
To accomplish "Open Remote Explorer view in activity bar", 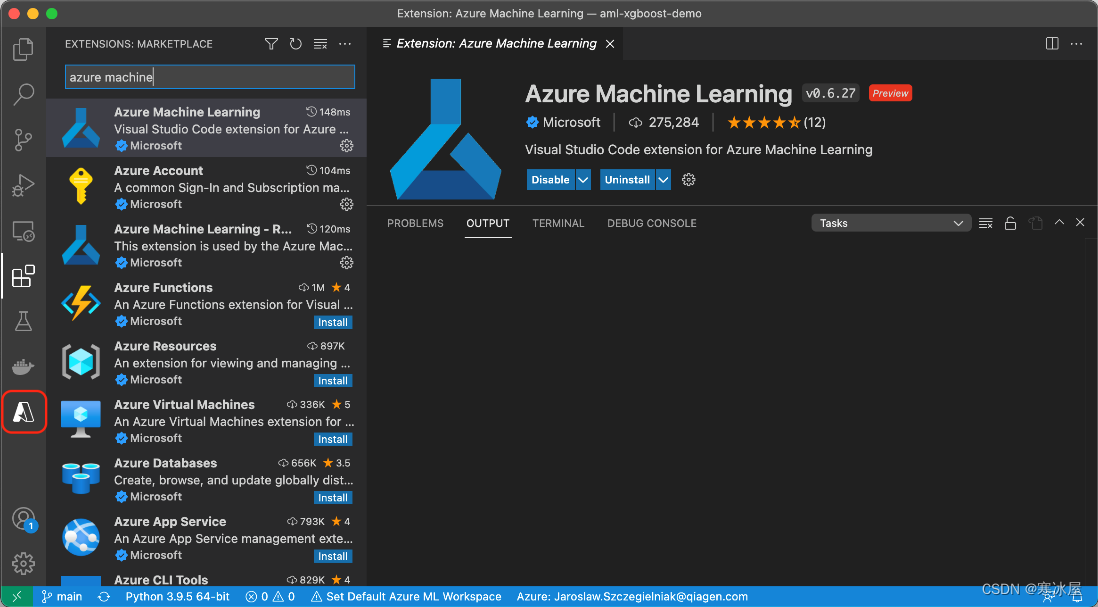I will tap(23, 231).
